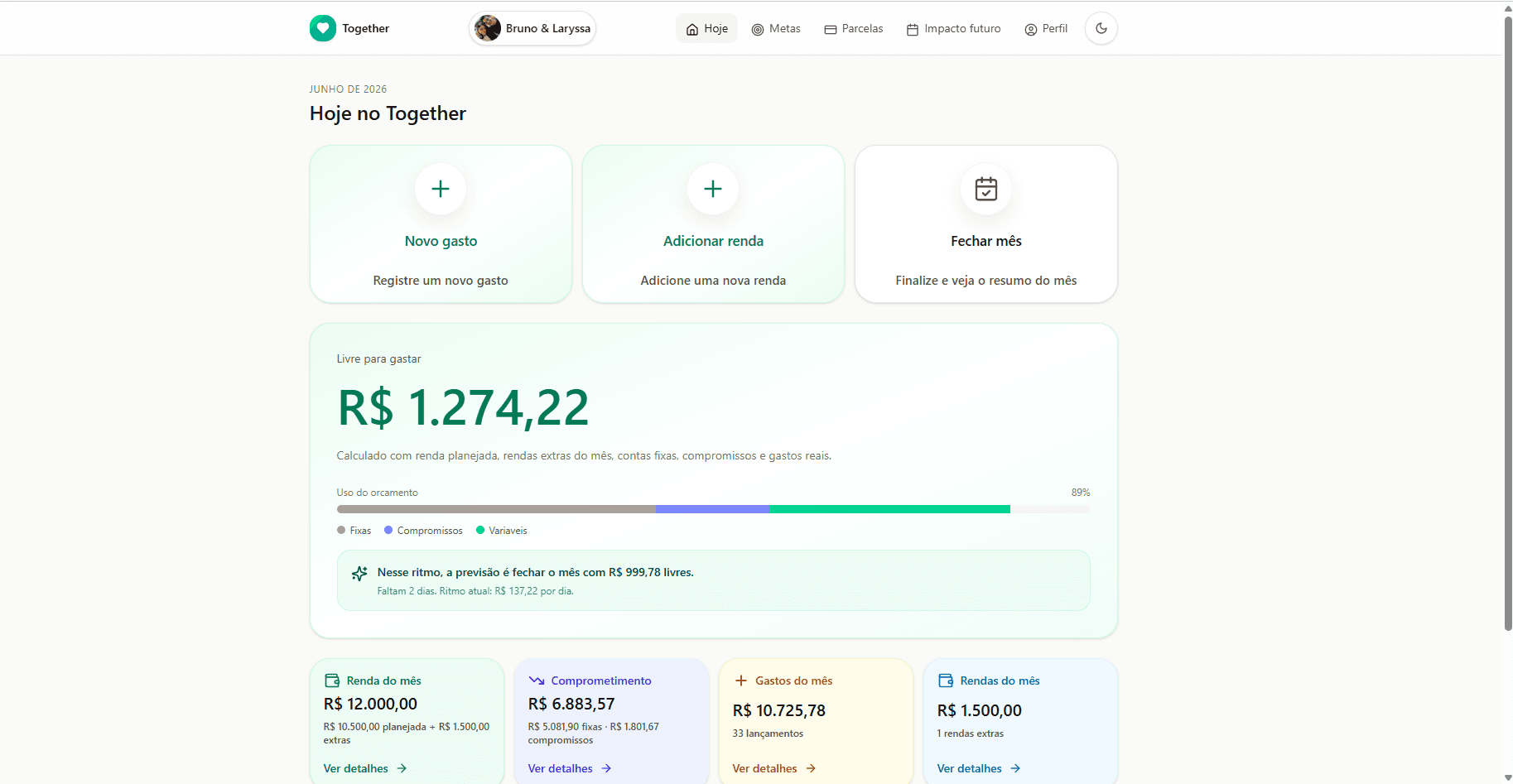
Task: Click the gray Fixas legend dot
Action: [341, 530]
